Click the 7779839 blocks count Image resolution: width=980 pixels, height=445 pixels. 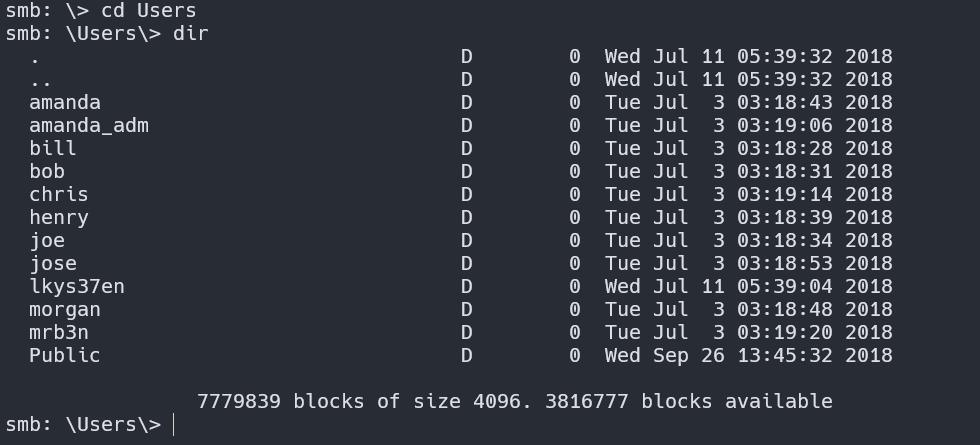click(x=238, y=401)
